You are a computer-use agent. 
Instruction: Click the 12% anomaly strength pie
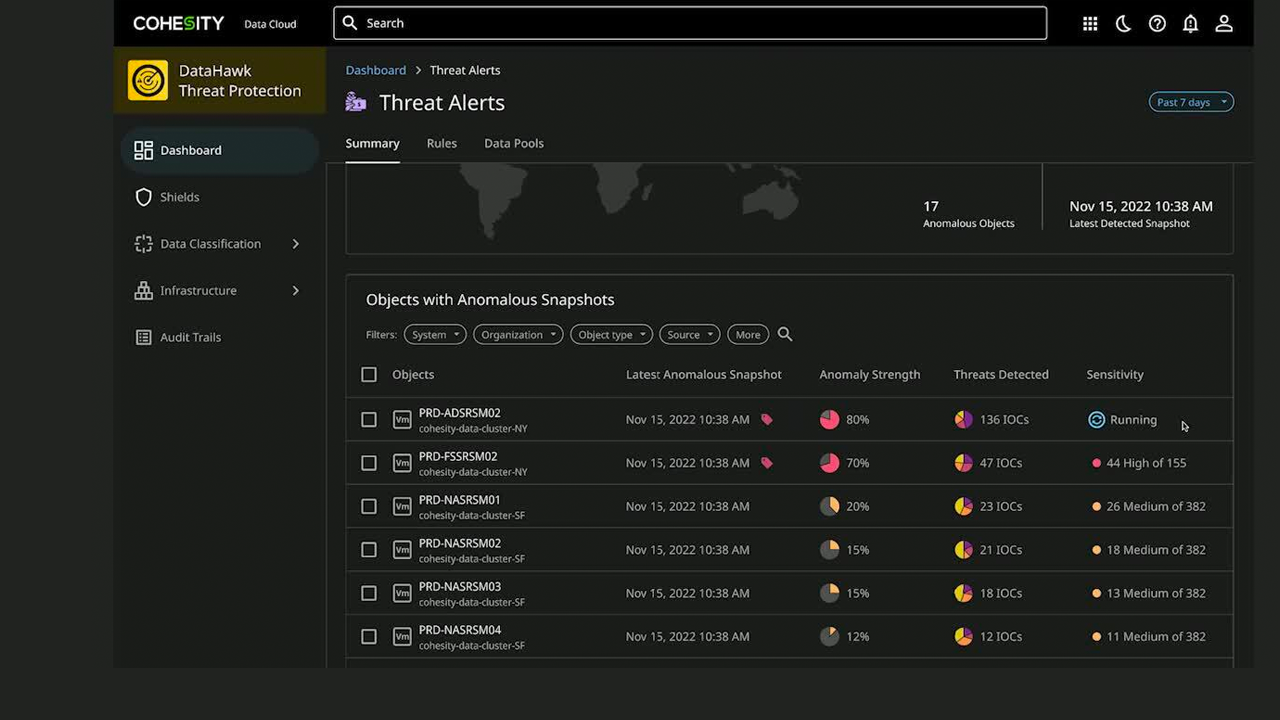(829, 636)
